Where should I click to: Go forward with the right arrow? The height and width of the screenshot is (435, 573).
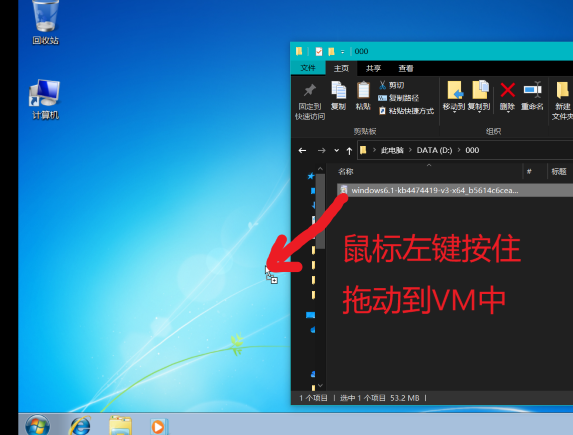coord(322,151)
